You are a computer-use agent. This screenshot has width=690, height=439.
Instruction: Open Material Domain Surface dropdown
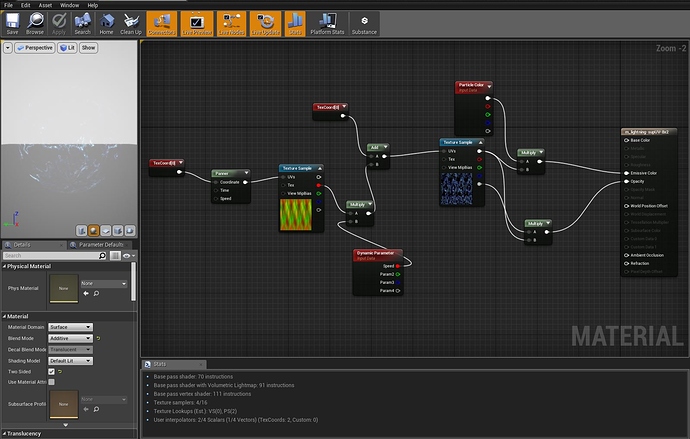tap(70, 327)
